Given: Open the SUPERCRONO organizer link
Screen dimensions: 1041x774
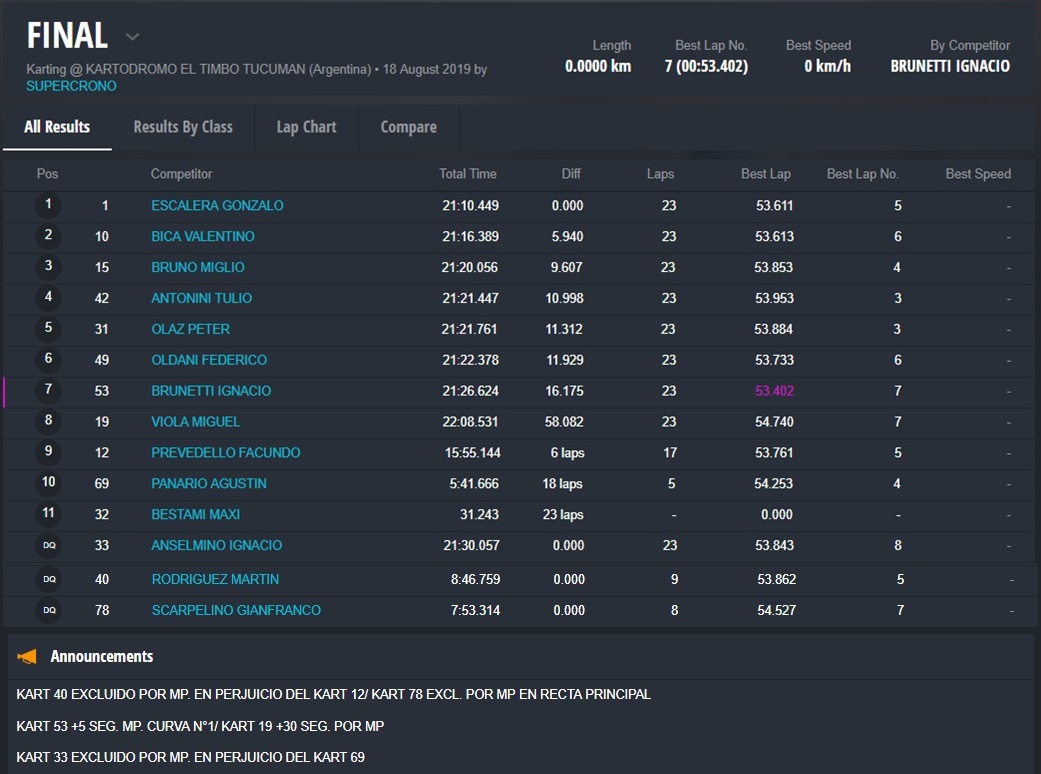Looking at the screenshot, I should point(71,86).
